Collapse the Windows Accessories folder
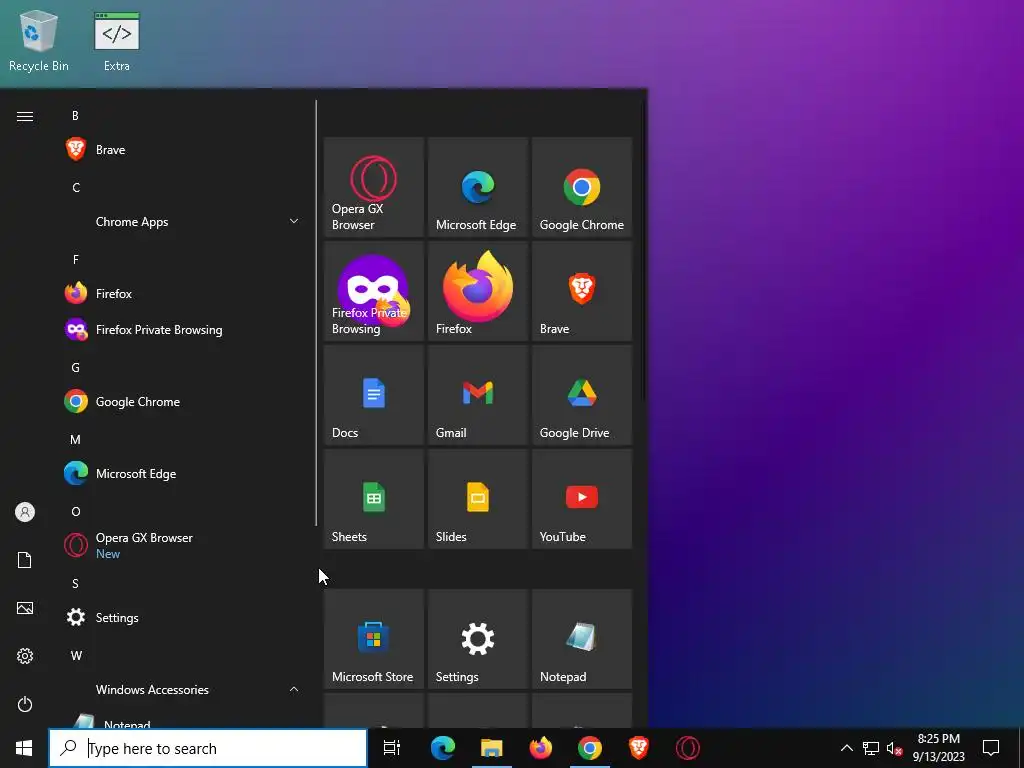The width and height of the screenshot is (1024, 768). coord(184,690)
